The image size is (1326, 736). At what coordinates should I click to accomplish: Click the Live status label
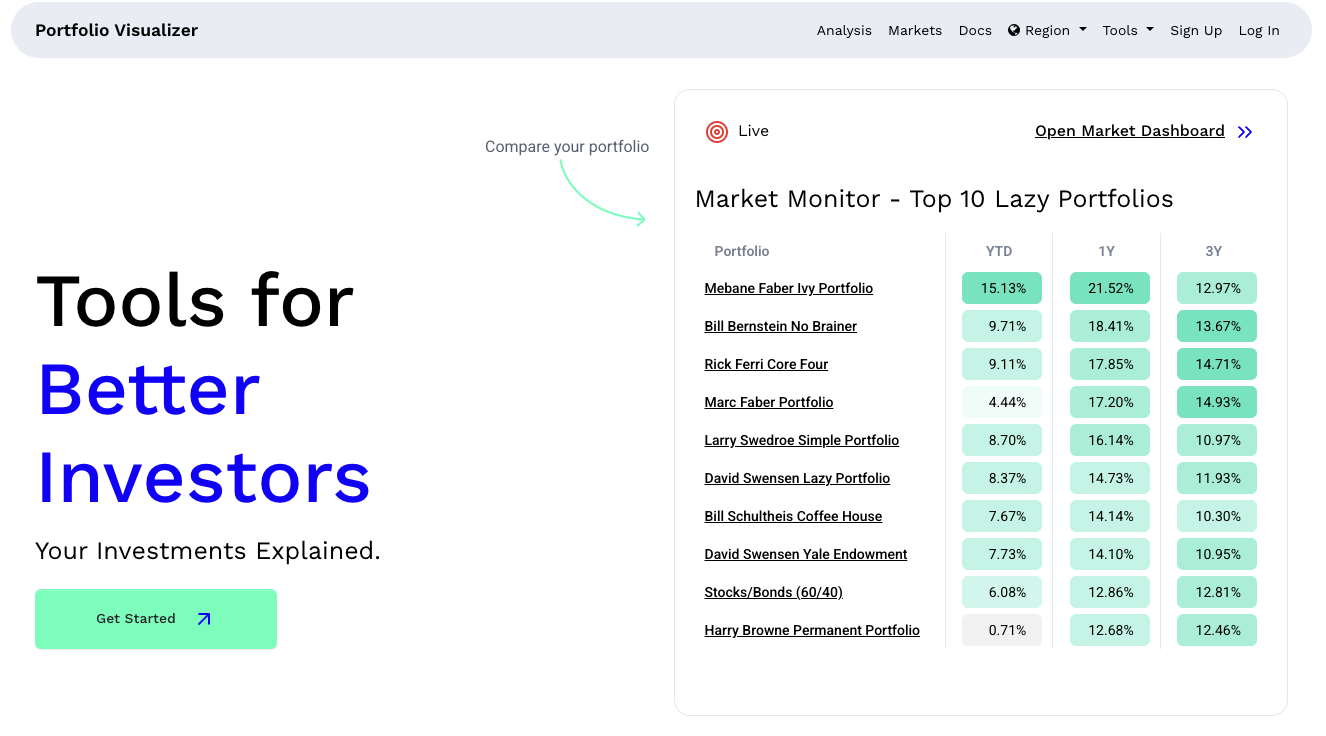tap(753, 131)
